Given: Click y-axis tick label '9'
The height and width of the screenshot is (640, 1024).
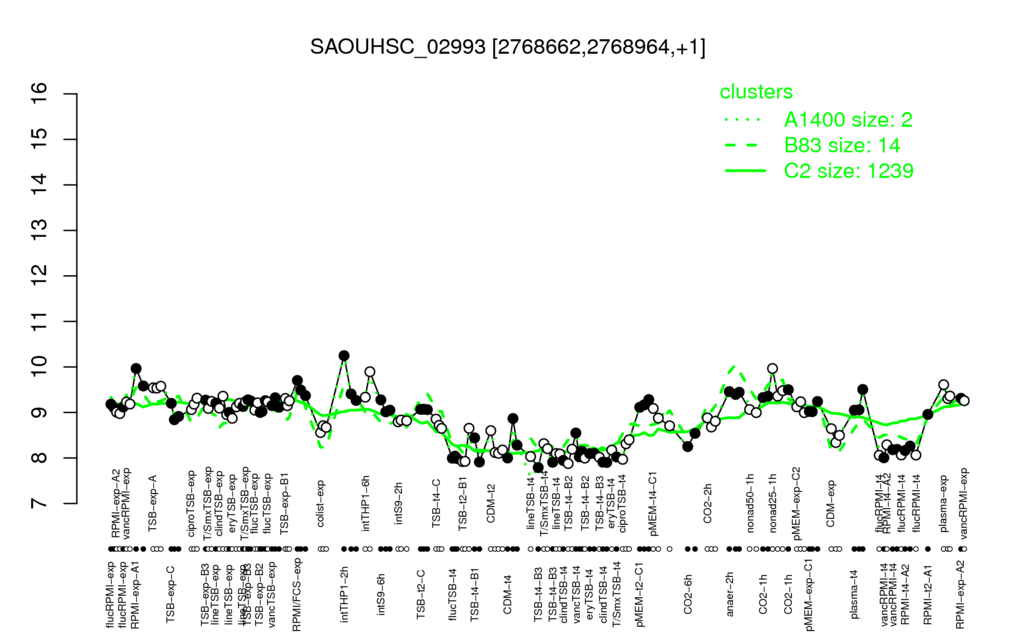Looking at the screenshot, I should click(40, 412).
